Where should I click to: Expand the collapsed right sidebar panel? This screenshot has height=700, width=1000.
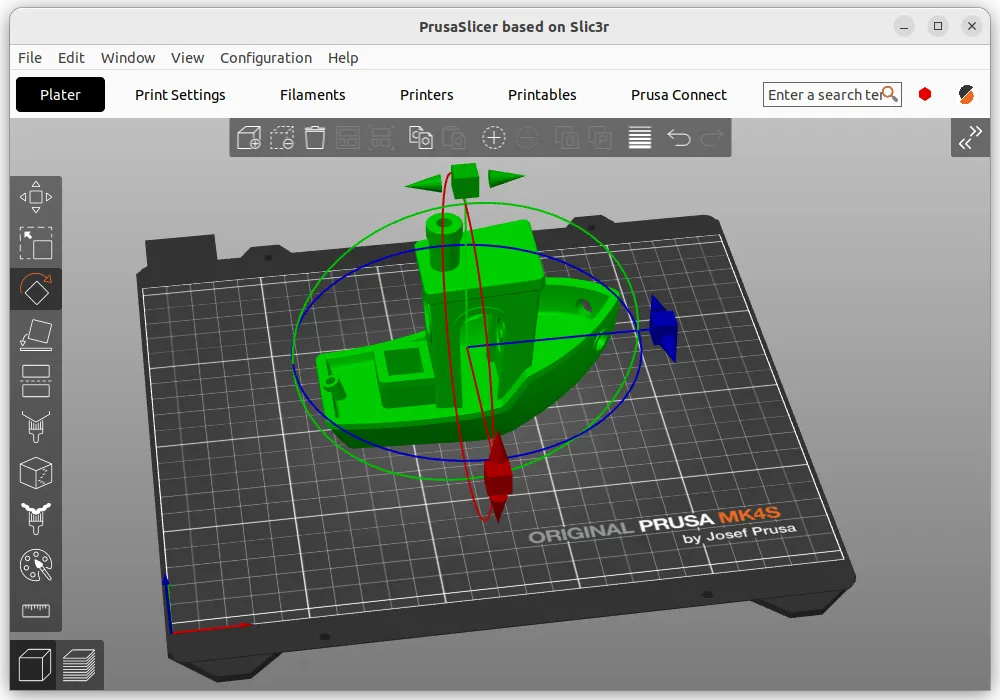[970, 138]
